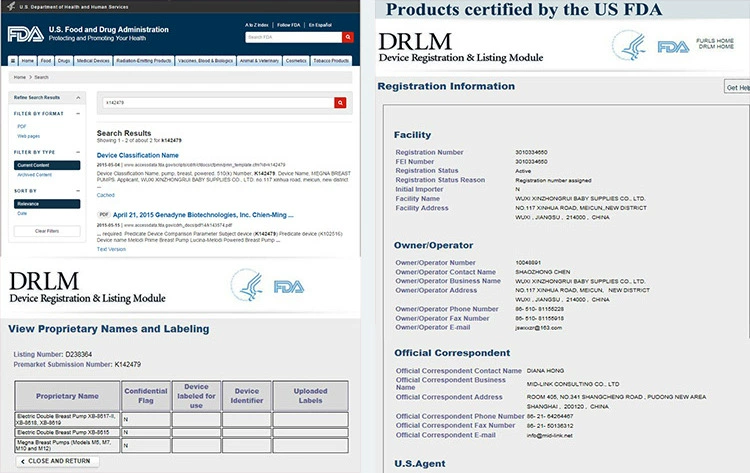The width and height of the screenshot is (750, 473).
Task: Open the Food tab
Action: [x=45, y=61]
